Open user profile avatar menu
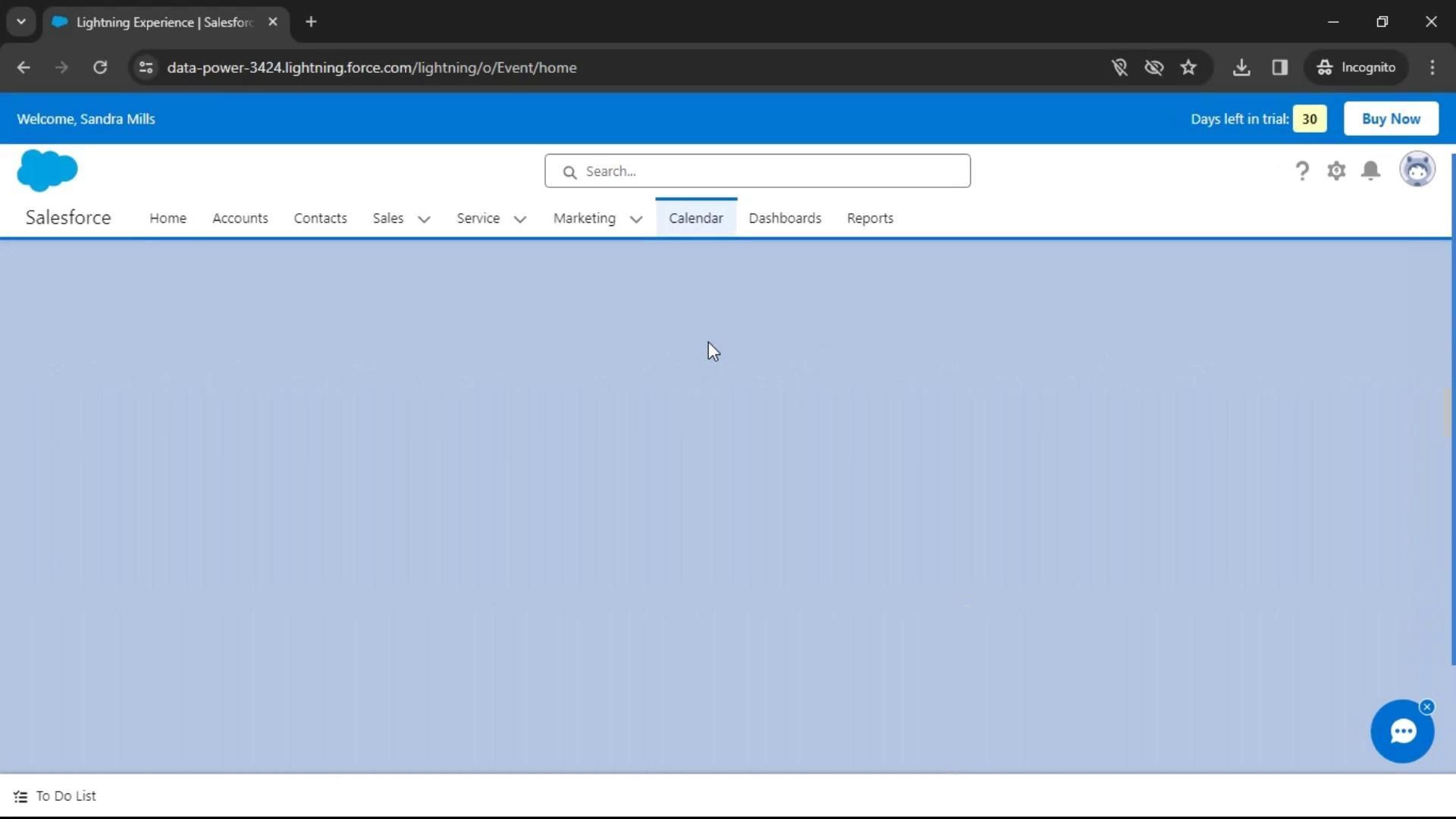Image resolution: width=1456 pixels, height=819 pixels. (x=1417, y=170)
